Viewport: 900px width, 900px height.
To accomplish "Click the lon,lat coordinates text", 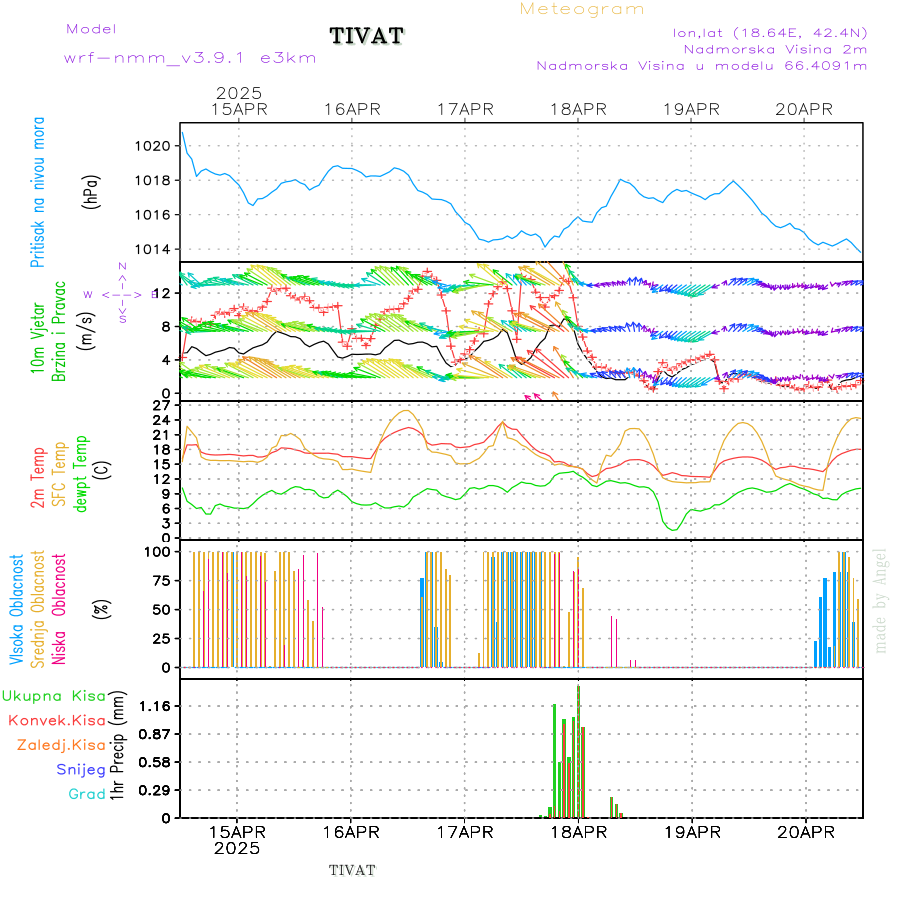I will [769, 31].
